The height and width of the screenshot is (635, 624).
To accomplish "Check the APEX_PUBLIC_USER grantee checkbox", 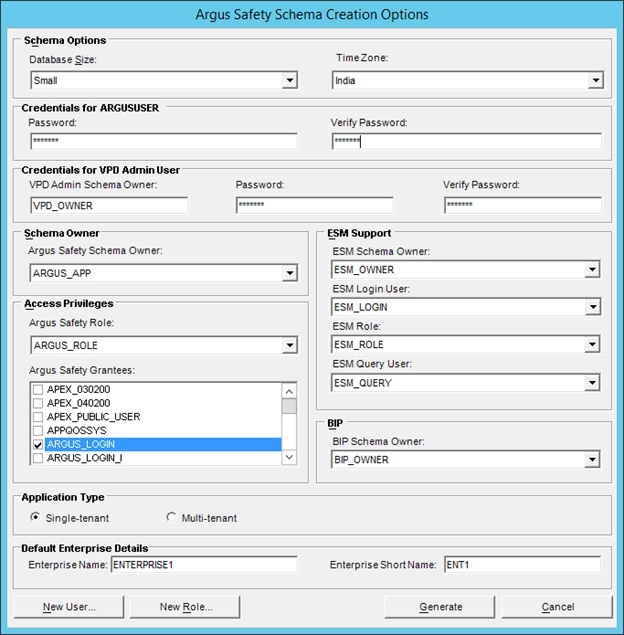I will (38, 417).
